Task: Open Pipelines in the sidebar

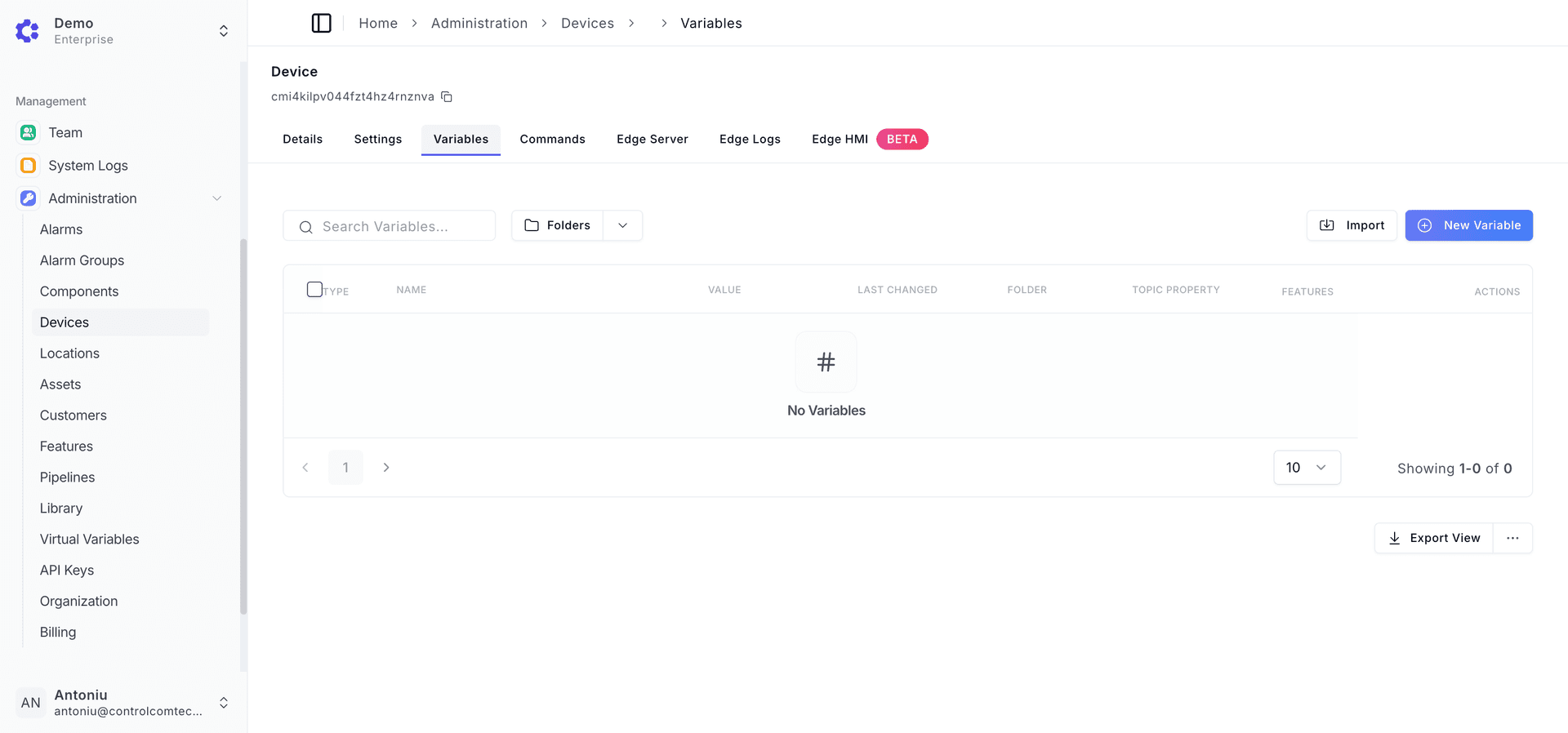Action: [67, 478]
